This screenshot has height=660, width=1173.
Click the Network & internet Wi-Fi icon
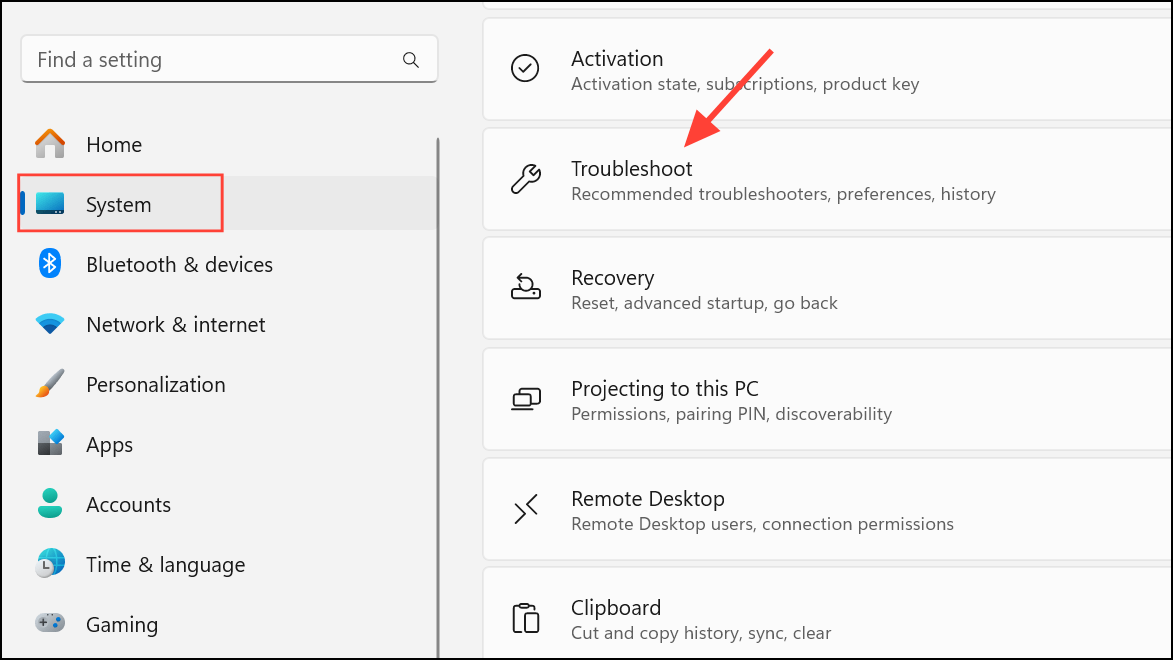coord(49,324)
